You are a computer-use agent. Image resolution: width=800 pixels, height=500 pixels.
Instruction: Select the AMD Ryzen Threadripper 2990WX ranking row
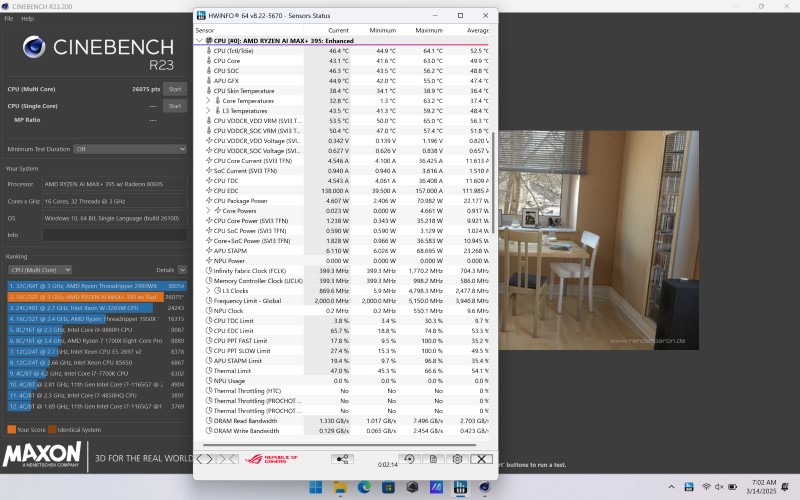[97, 286]
